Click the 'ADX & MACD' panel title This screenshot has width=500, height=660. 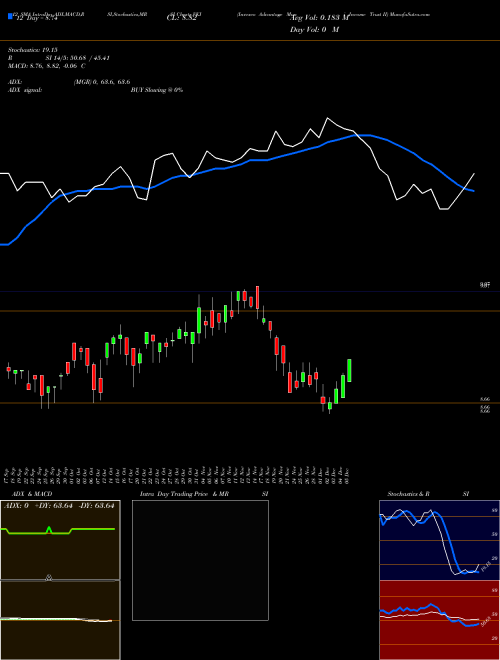pyautogui.click(x=32, y=494)
